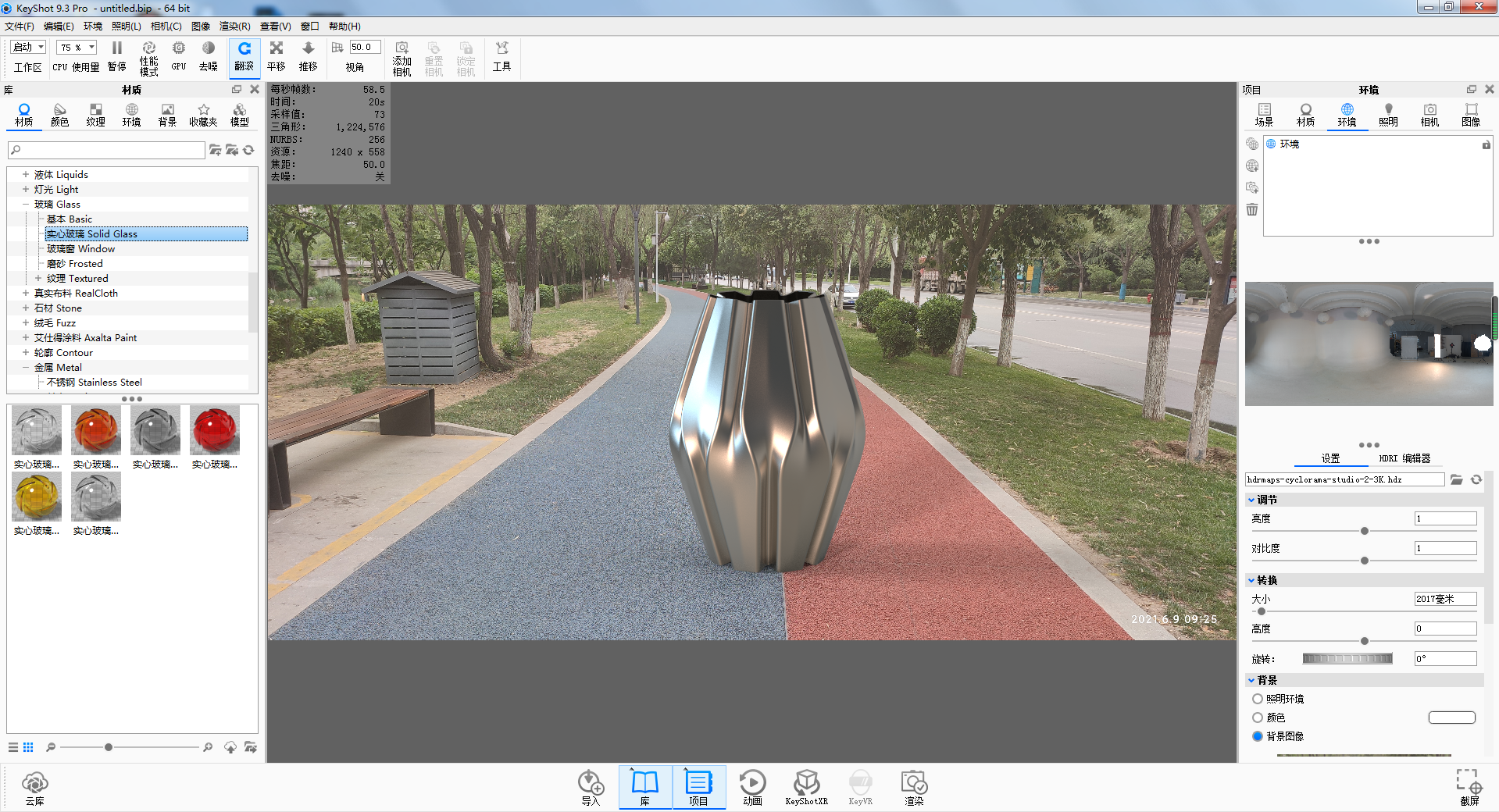Click 添加相机 add camera icon
The width and height of the screenshot is (1499, 812).
(402, 59)
